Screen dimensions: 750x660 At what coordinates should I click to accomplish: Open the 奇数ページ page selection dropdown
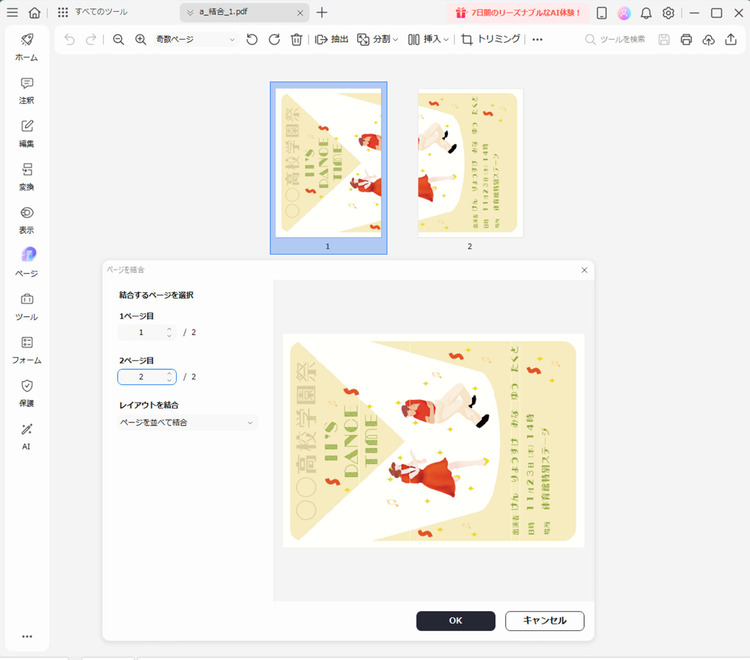[195, 39]
